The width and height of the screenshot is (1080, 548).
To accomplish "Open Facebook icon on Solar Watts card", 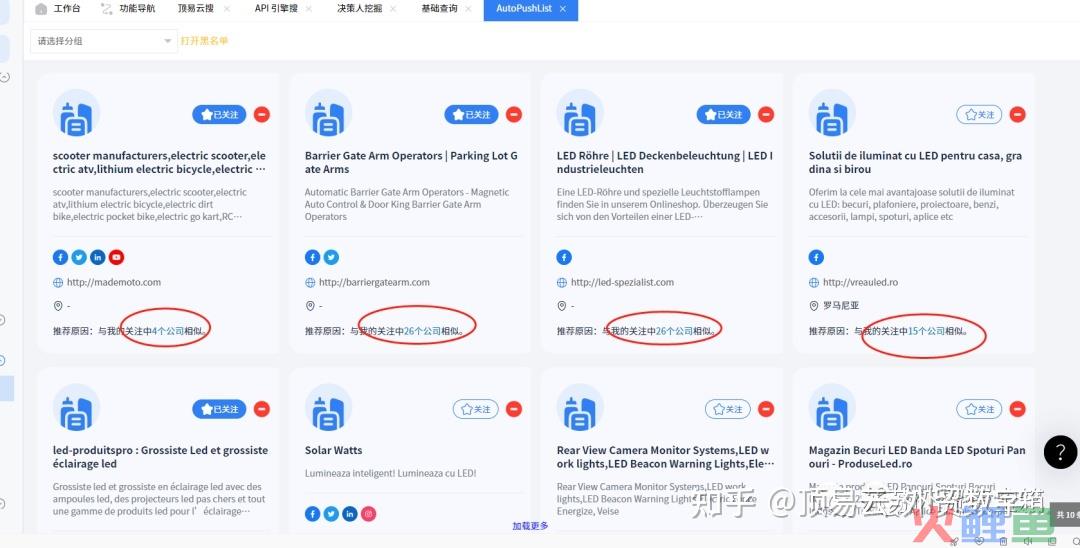I will (313, 514).
